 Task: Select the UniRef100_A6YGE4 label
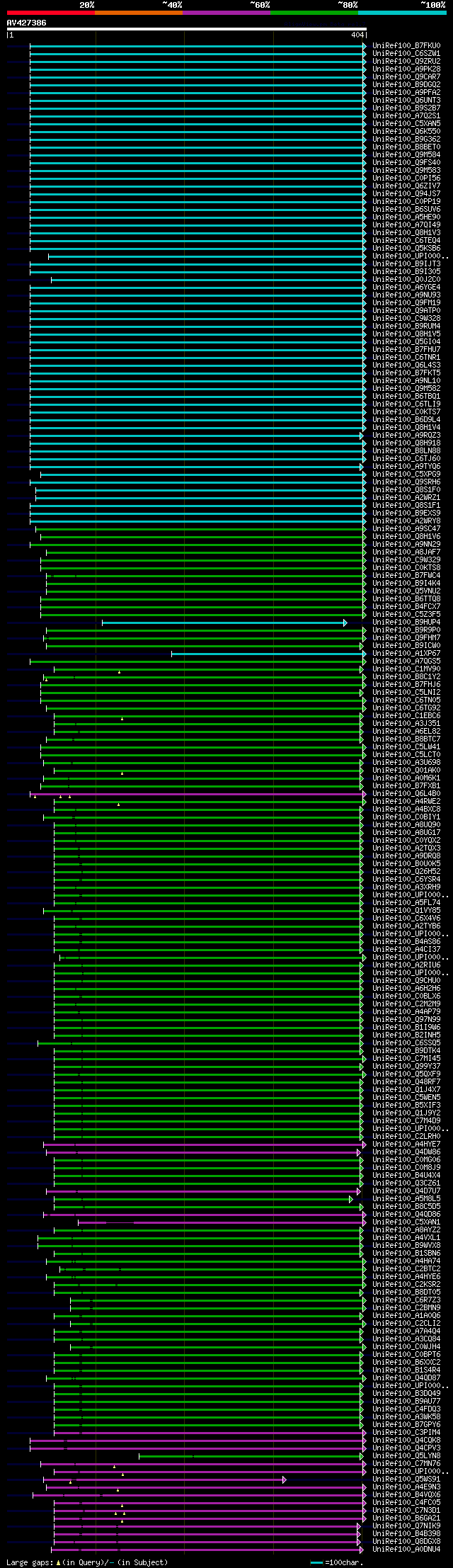[406, 288]
